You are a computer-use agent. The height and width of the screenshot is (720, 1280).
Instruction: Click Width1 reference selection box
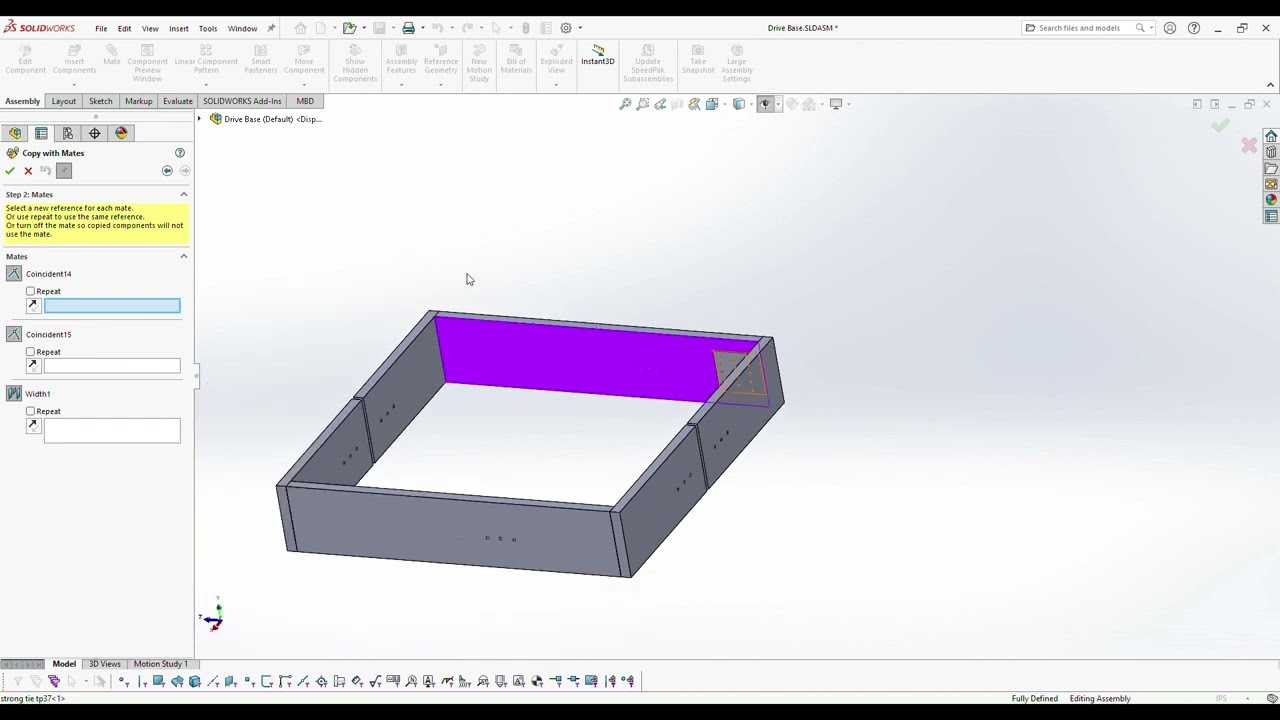(x=112, y=431)
